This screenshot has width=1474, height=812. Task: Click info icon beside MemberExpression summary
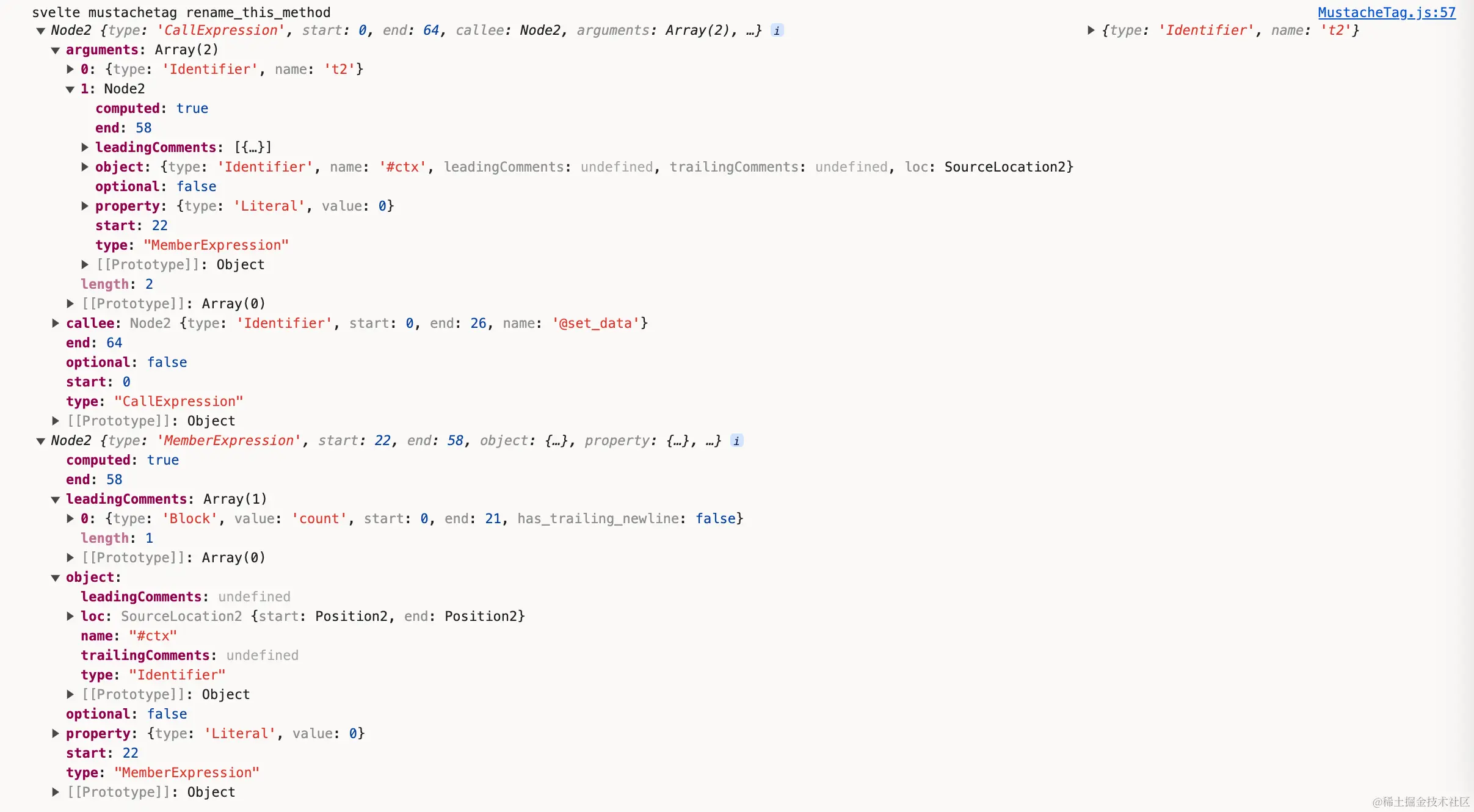[x=736, y=441]
